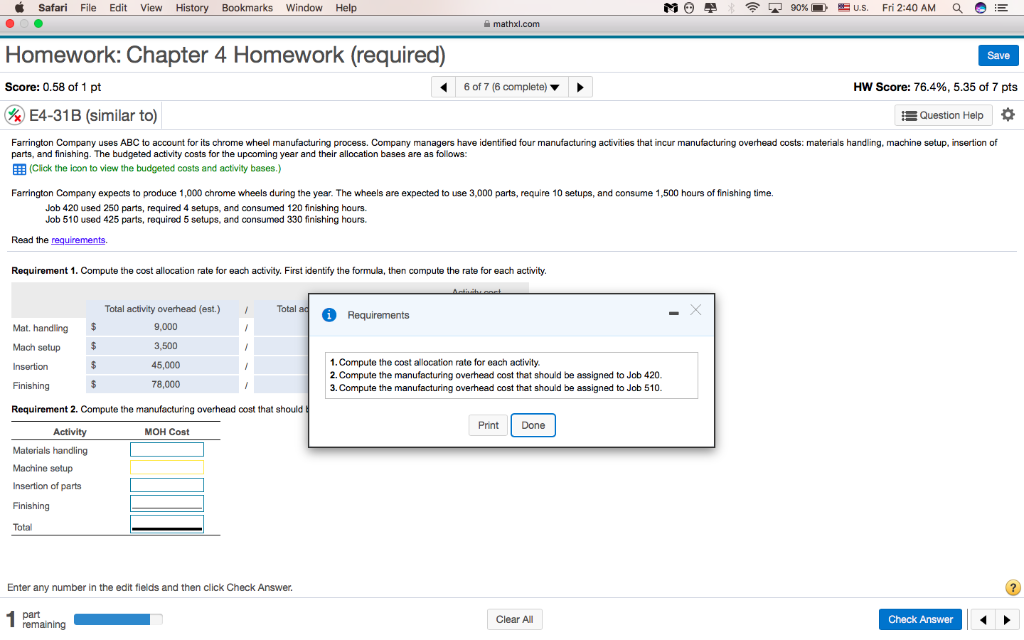
Task: Click the yellow help question mark icon
Action: [x=1012, y=588]
